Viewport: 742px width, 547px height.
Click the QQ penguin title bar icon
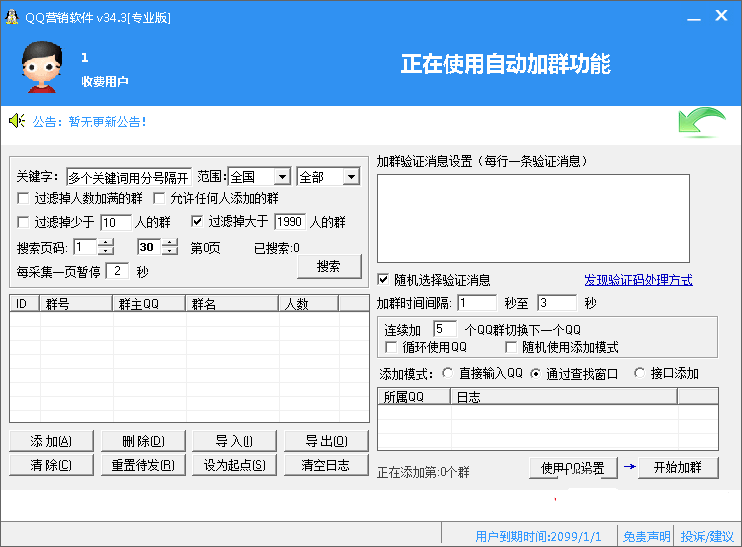pyautogui.click(x=12, y=17)
